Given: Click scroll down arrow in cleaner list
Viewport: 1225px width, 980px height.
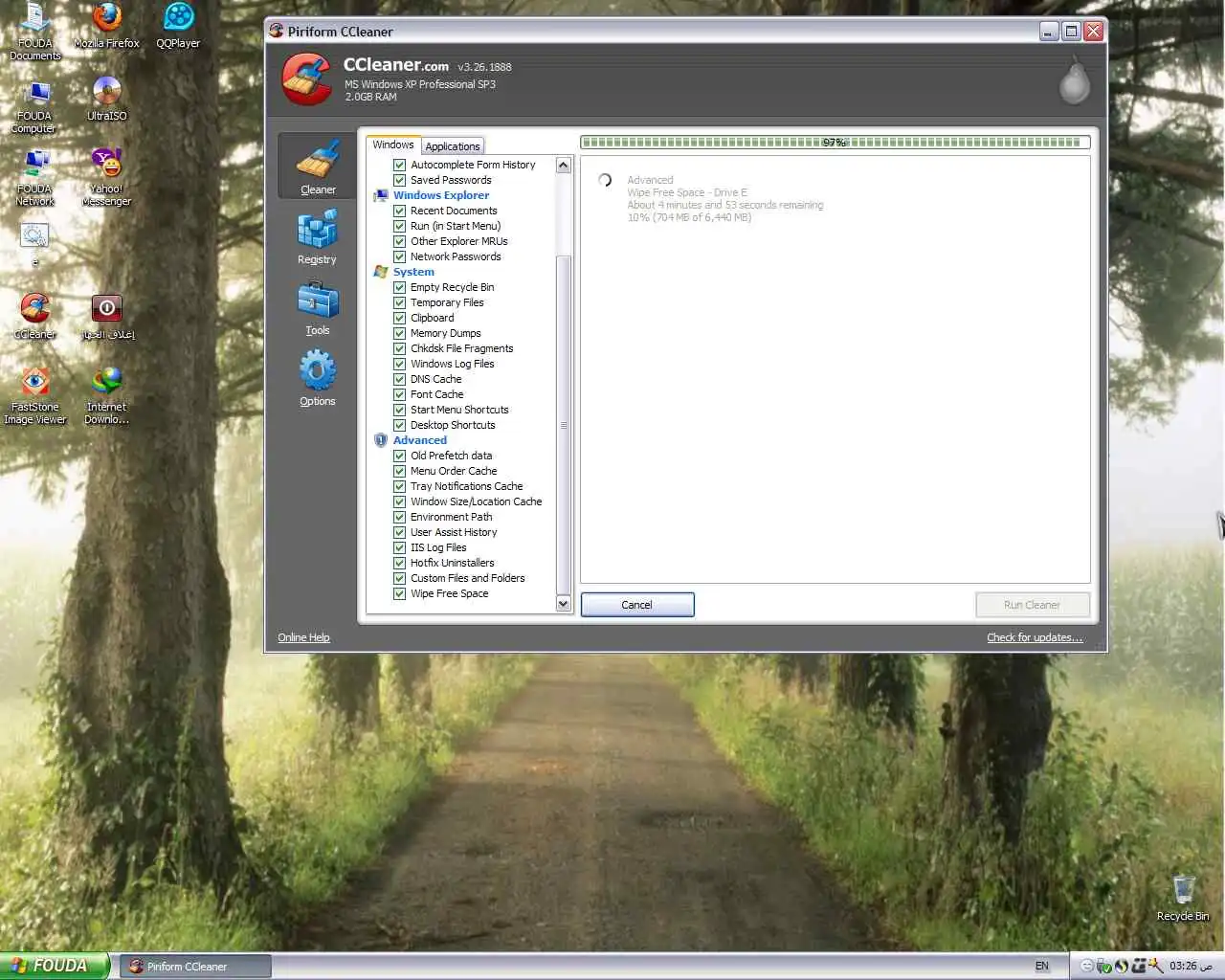Looking at the screenshot, I should click(x=563, y=604).
